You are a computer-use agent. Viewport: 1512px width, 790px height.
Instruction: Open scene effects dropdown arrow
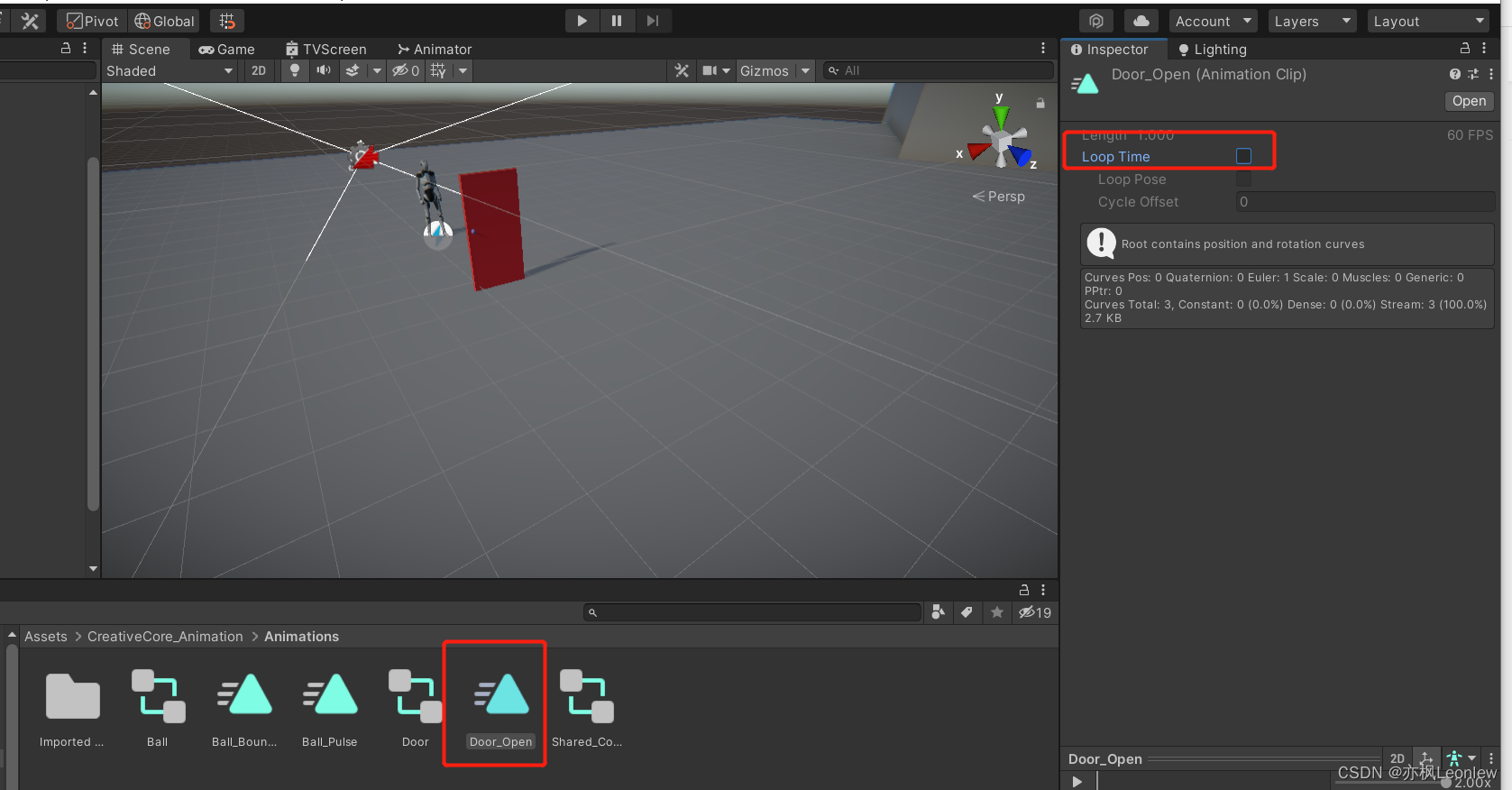(x=377, y=71)
